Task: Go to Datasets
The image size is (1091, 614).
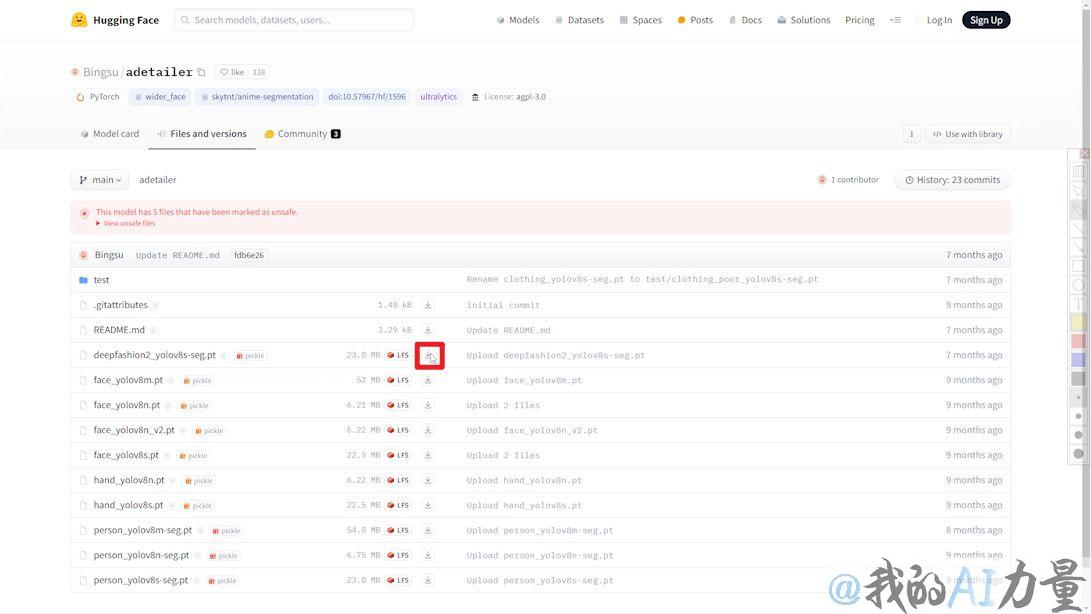Action: click(x=580, y=20)
